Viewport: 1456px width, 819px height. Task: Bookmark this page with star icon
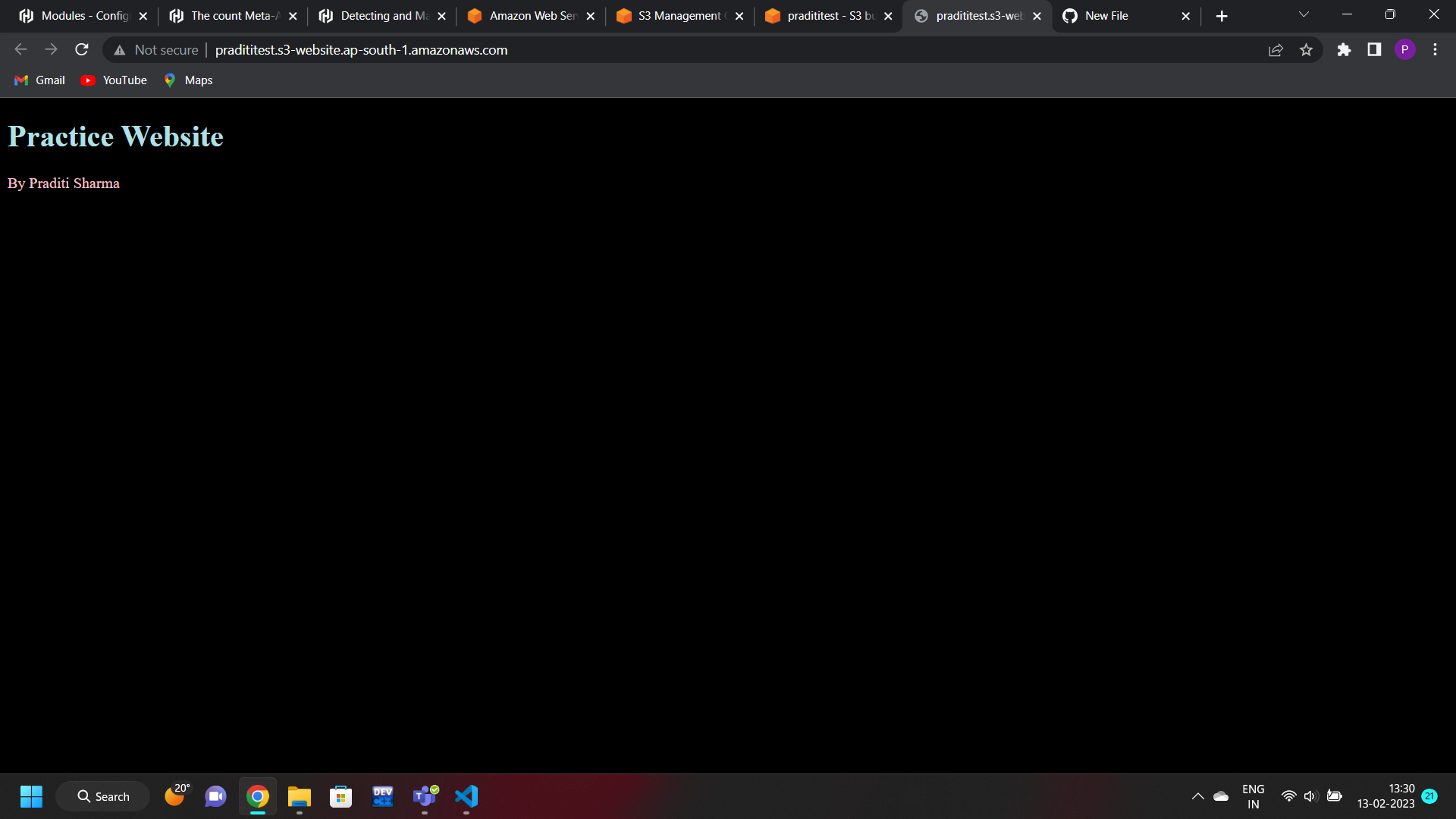[x=1306, y=50]
